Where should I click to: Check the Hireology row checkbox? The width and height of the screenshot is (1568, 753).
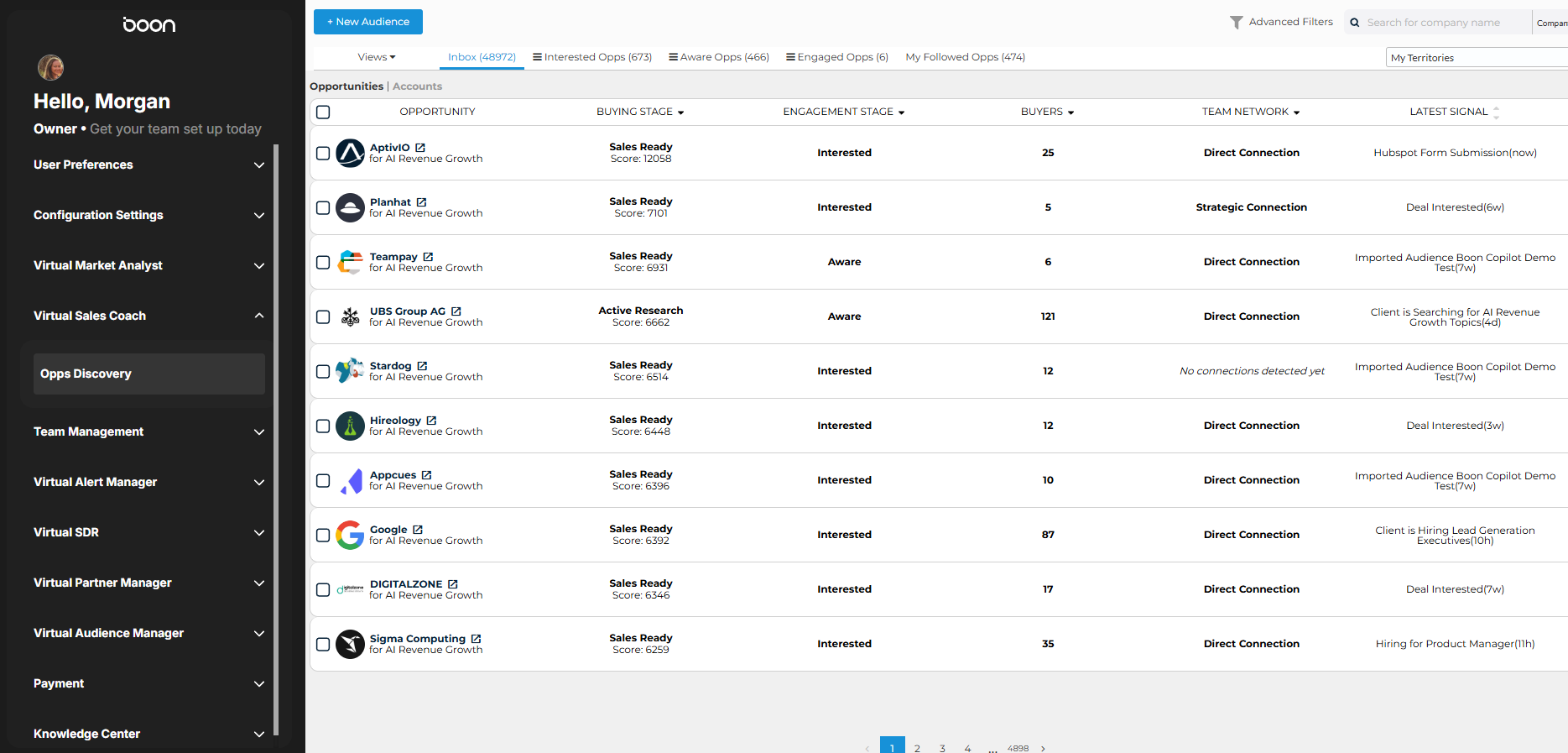(x=323, y=426)
